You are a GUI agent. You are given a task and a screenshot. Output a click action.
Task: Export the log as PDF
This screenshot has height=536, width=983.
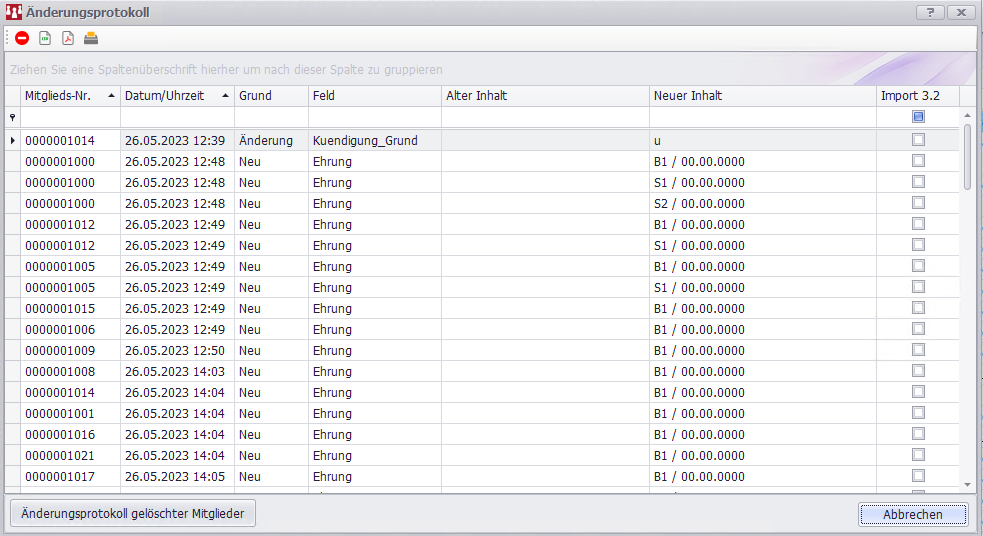[x=68, y=39]
